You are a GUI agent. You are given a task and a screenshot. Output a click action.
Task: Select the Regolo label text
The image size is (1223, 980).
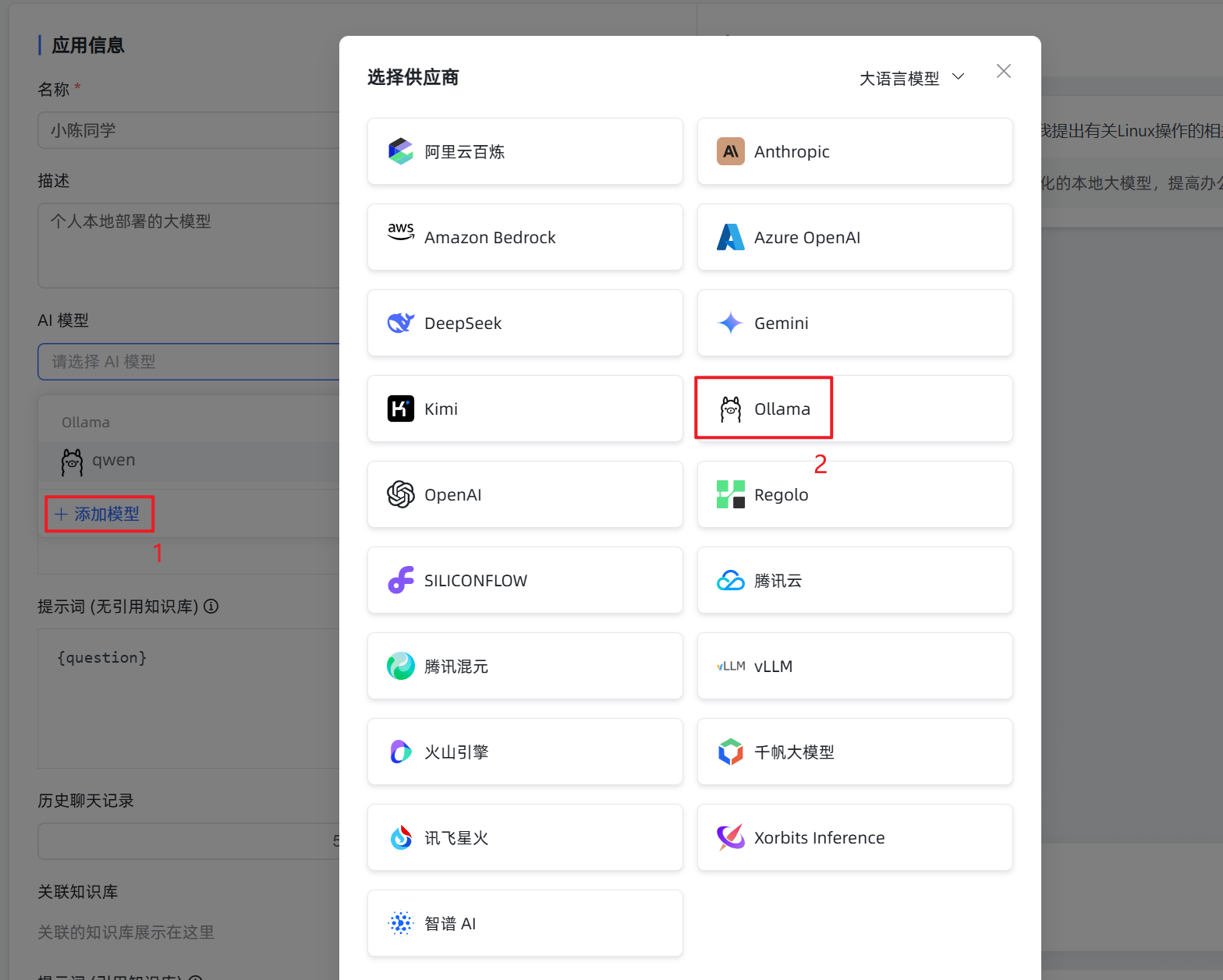pyautogui.click(x=781, y=494)
